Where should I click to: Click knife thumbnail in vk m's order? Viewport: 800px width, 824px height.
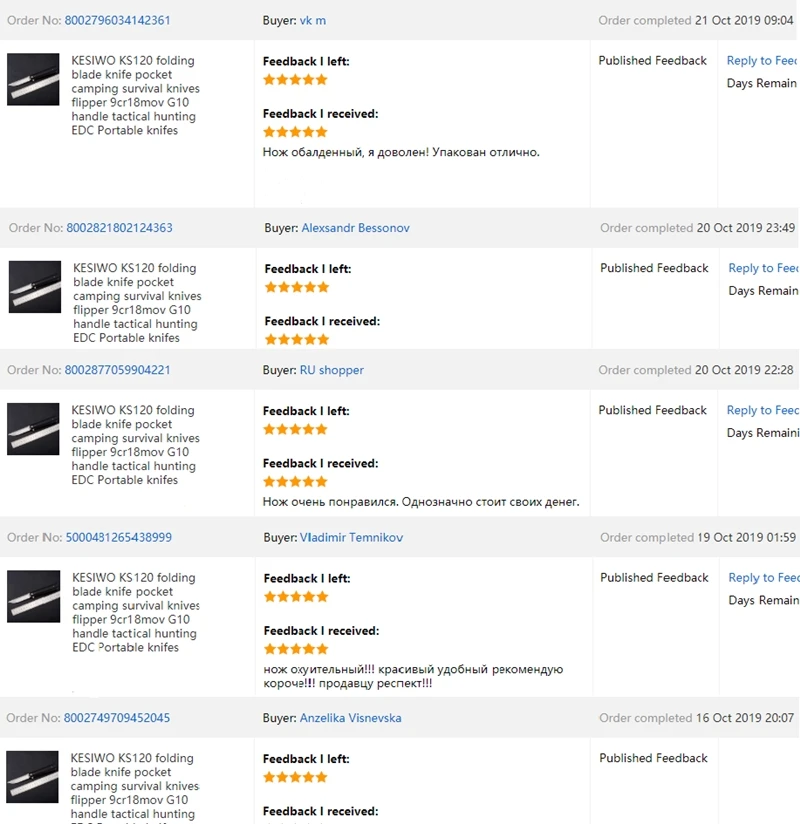click(33, 79)
